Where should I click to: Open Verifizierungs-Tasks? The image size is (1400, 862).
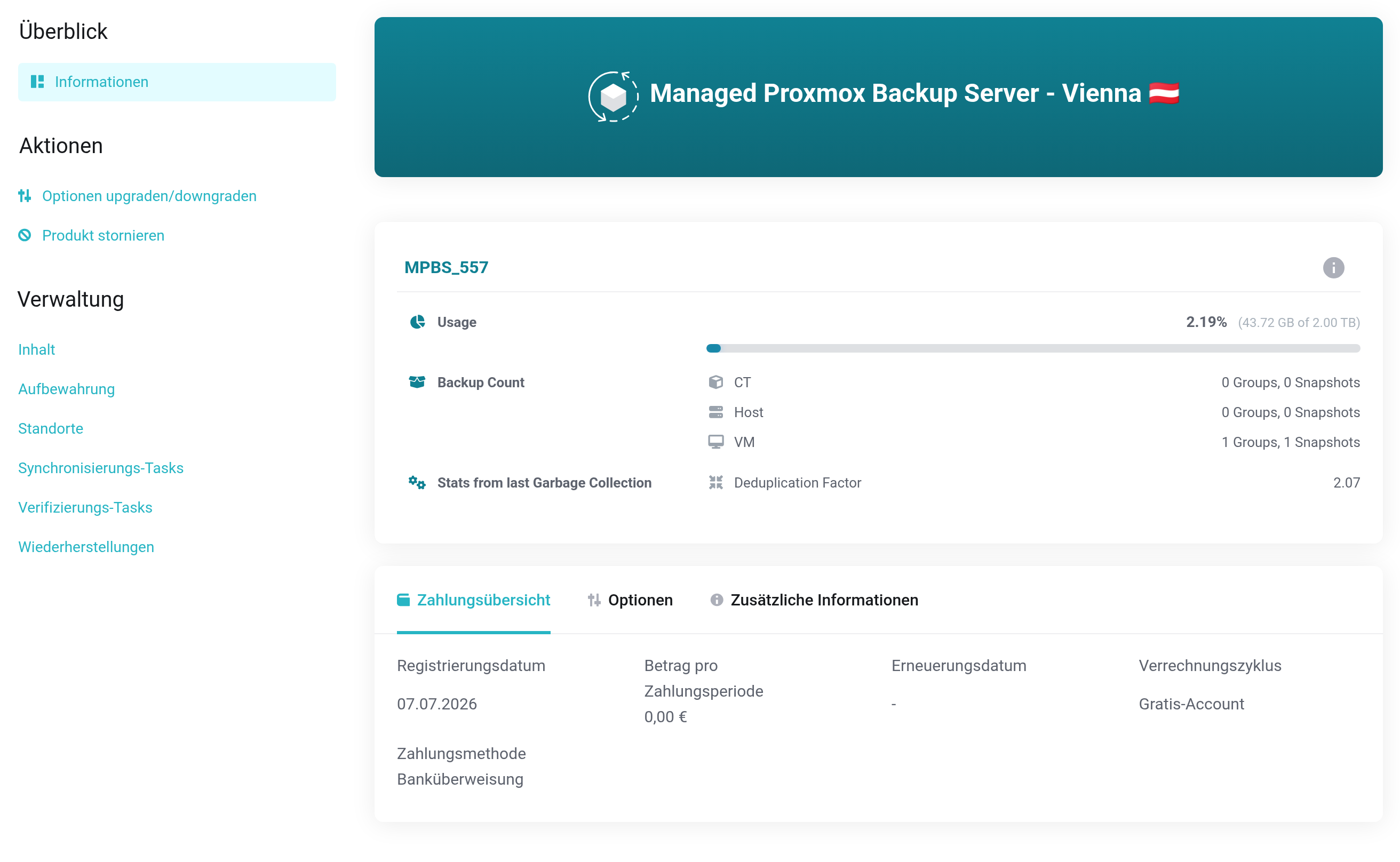(85, 508)
